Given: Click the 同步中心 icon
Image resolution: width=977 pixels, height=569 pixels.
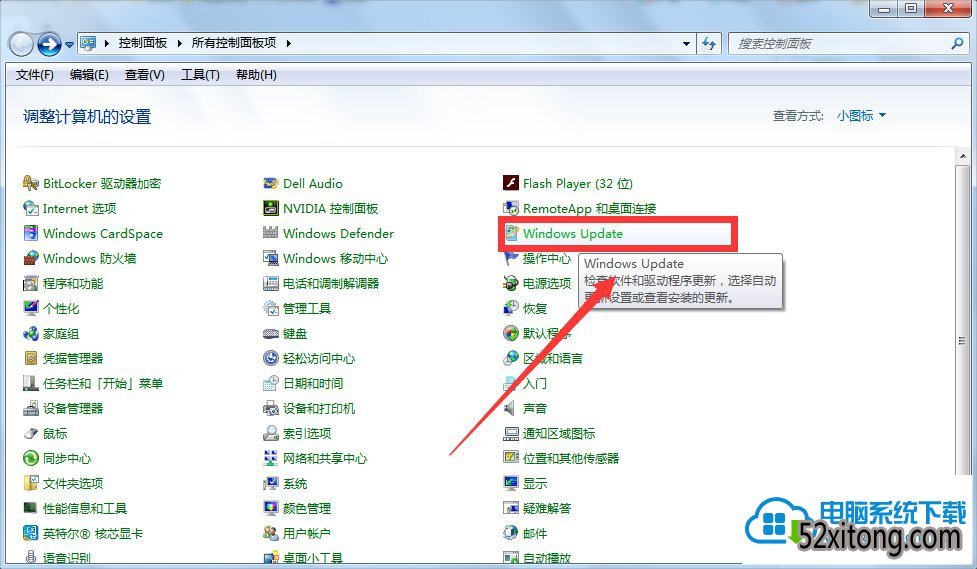Looking at the screenshot, I should [x=31, y=458].
